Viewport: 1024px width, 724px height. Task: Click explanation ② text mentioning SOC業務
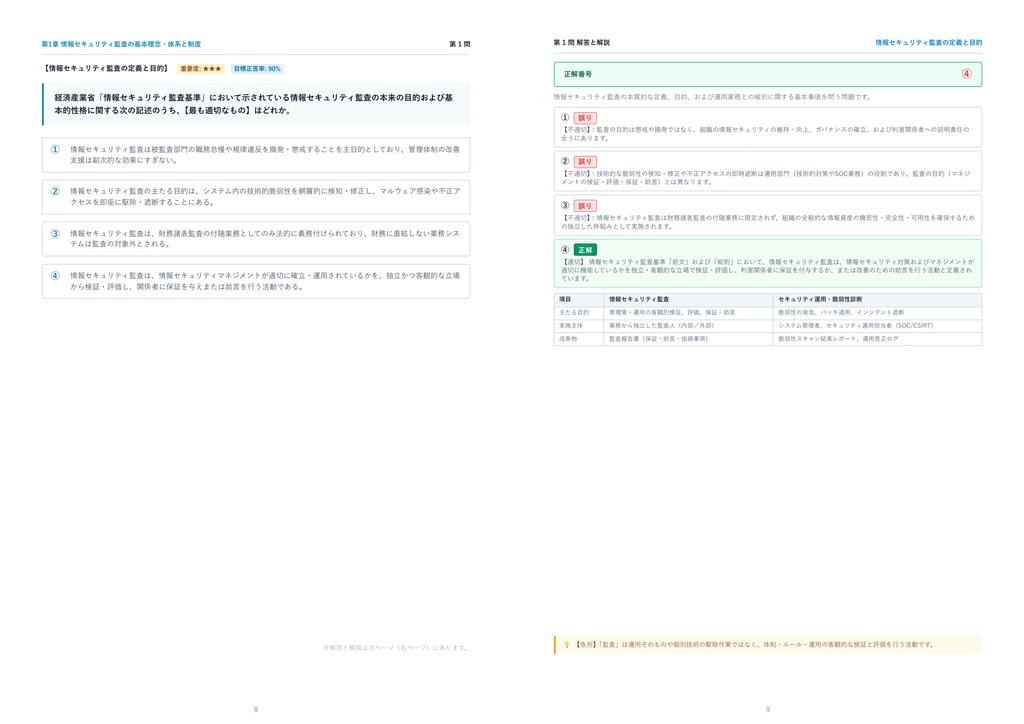click(765, 178)
